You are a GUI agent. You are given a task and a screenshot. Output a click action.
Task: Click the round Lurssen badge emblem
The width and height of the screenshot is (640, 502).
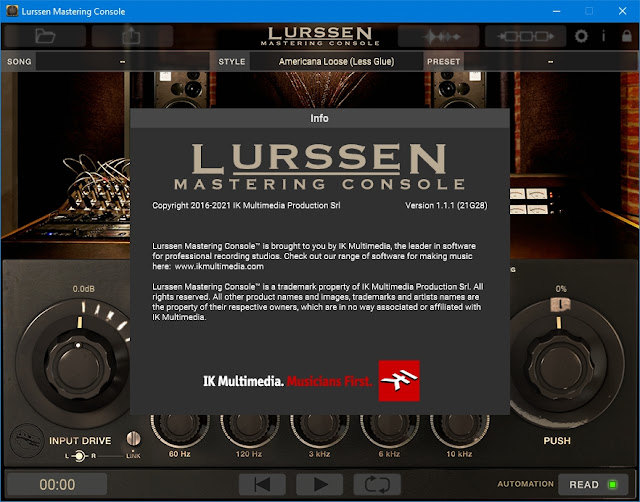(x=27, y=441)
